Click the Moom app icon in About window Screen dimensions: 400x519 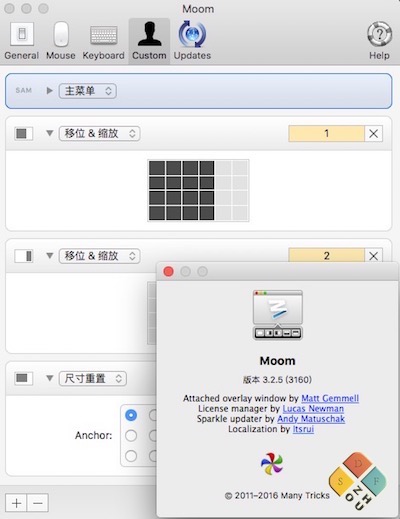278,315
